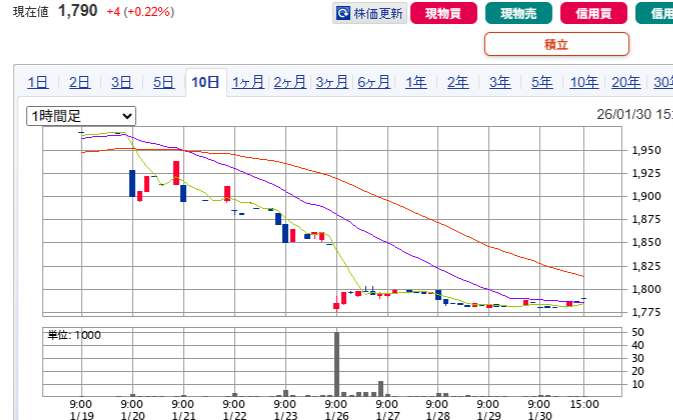Viewport: 673px width, 420px height.
Task: Show the 2ヶ月 chart range
Action: pos(290,83)
